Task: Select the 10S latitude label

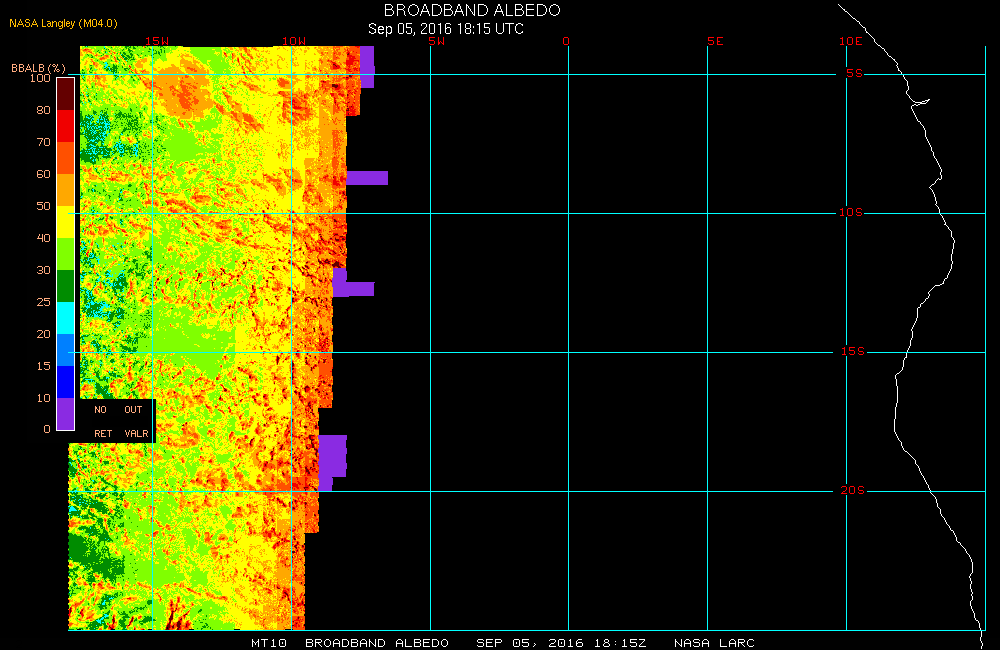Action: click(x=852, y=213)
